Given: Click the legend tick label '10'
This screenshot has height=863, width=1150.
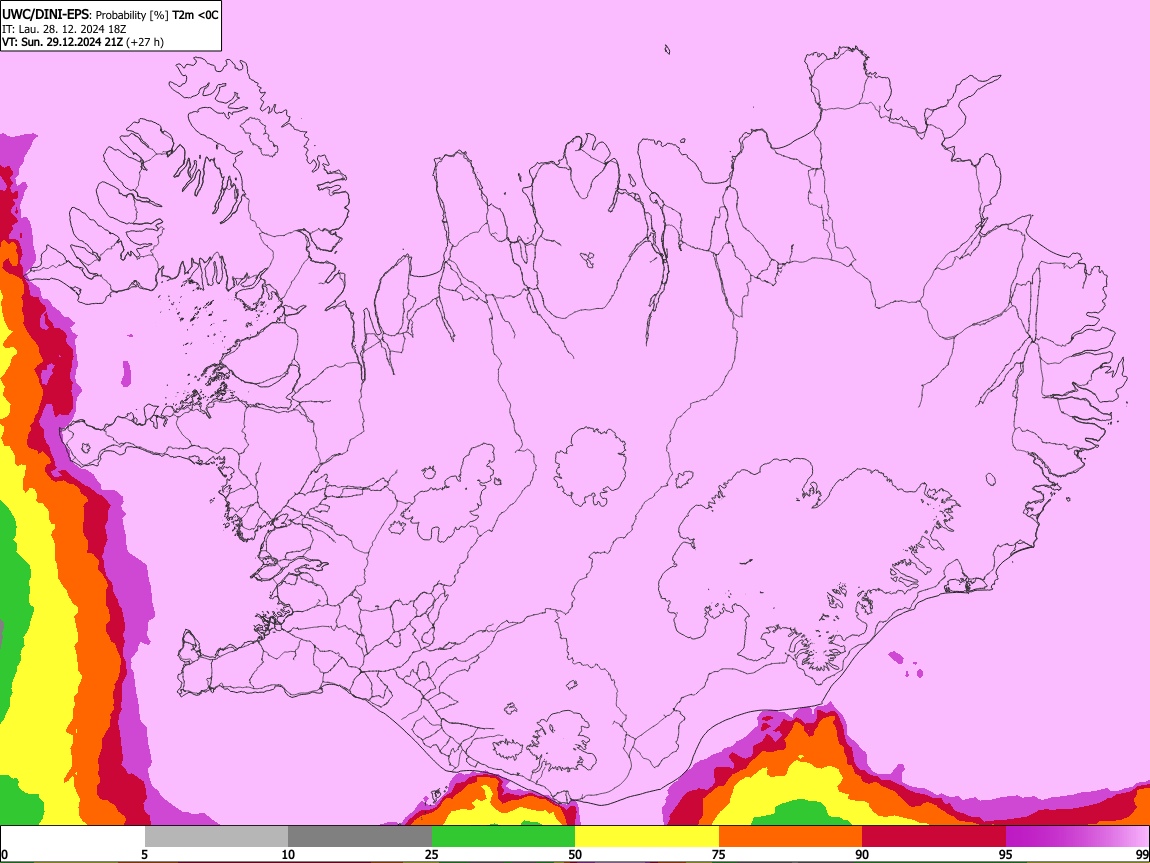Looking at the screenshot, I should (x=288, y=854).
